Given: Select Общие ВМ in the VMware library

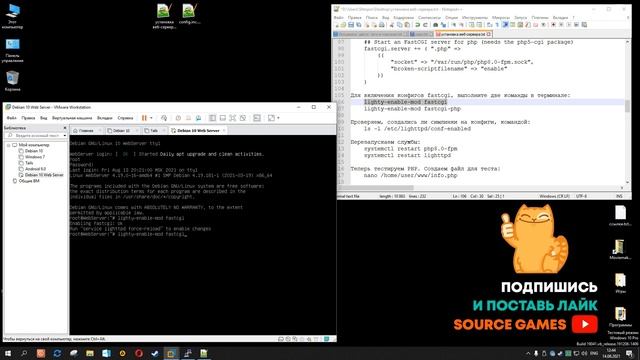Looking at the screenshot, I should click(29, 181).
